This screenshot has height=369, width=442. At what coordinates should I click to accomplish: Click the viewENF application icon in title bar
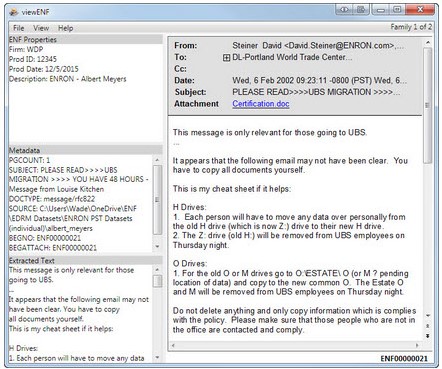coord(13,12)
